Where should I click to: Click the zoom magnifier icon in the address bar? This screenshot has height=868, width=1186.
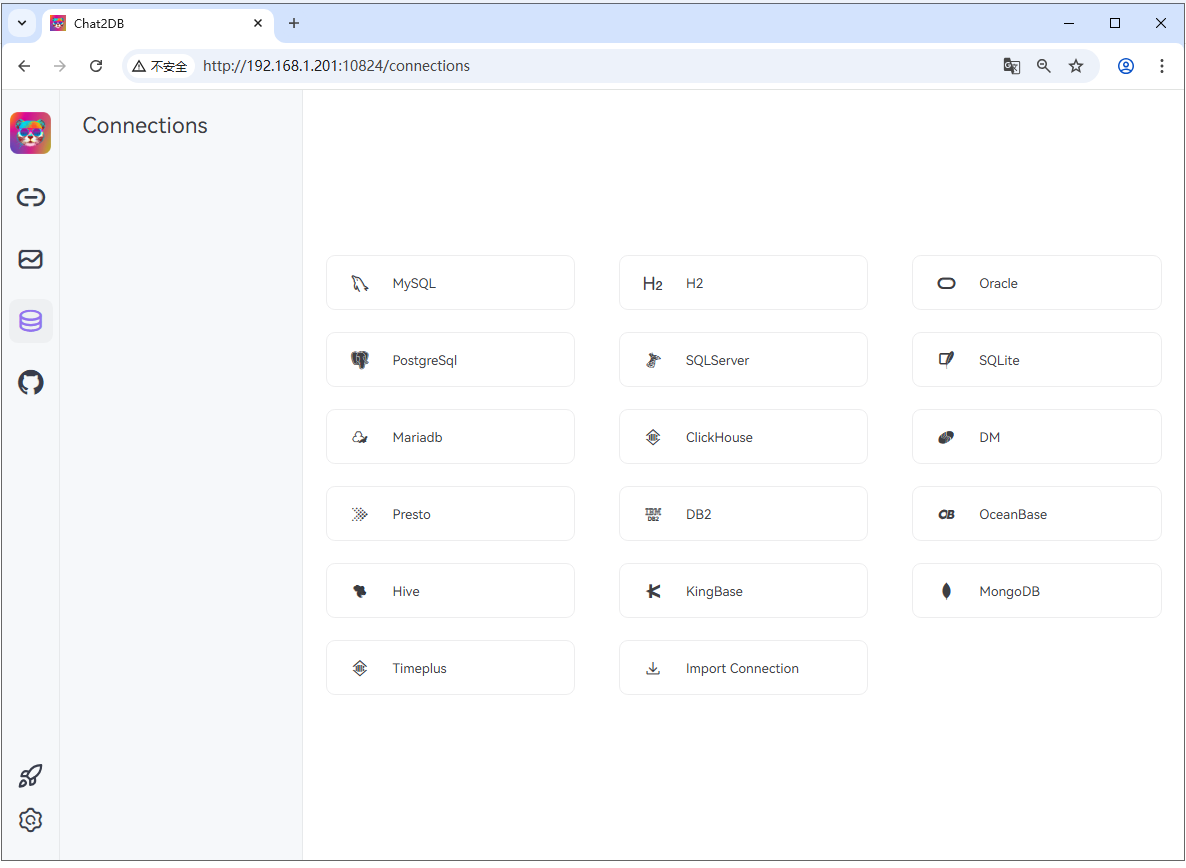pyautogui.click(x=1044, y=67)
